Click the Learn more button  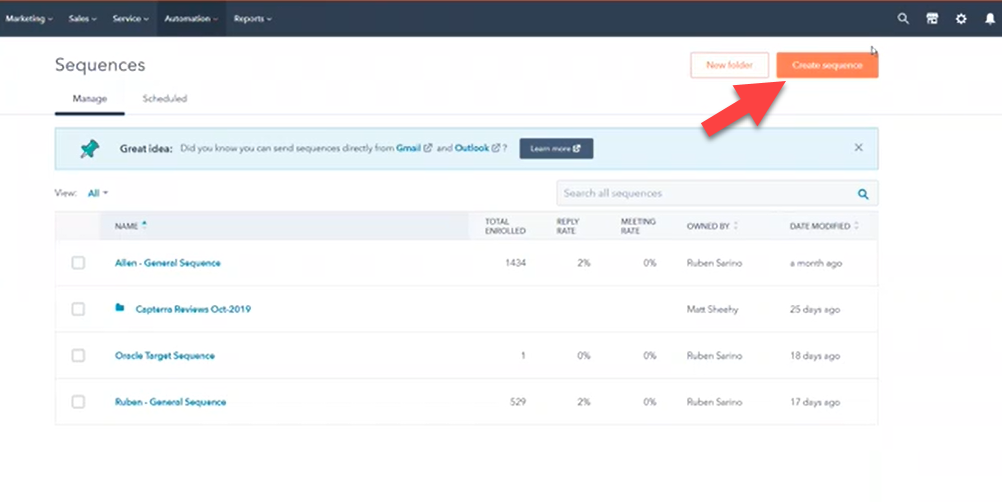556,148
